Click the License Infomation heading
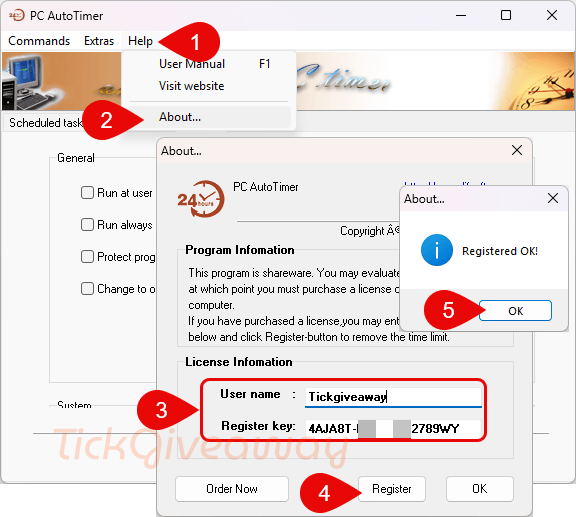The width and height of the screenshot is (576, 517). tap(239, 362)
